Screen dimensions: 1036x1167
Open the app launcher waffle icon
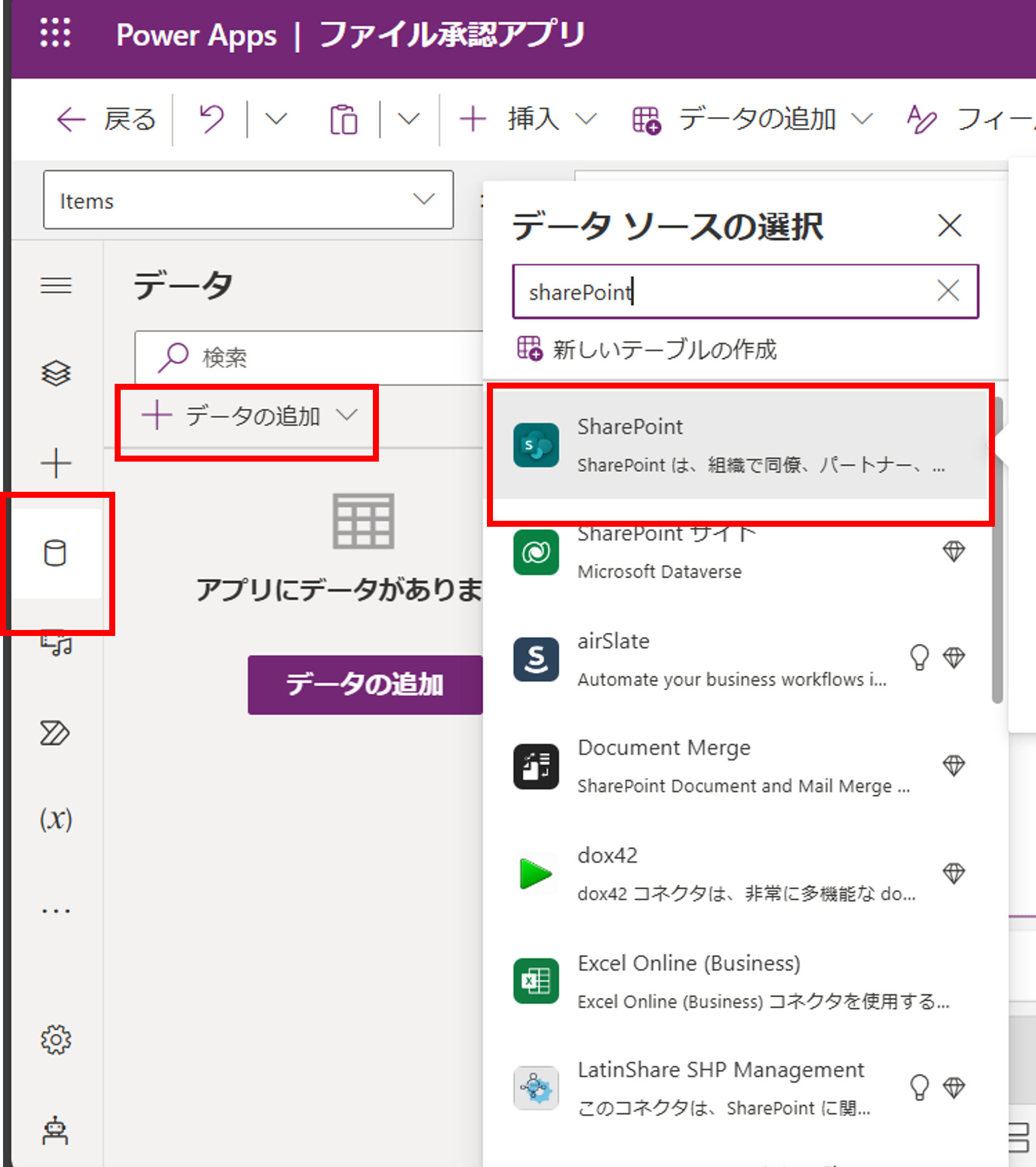click(56, 33)
